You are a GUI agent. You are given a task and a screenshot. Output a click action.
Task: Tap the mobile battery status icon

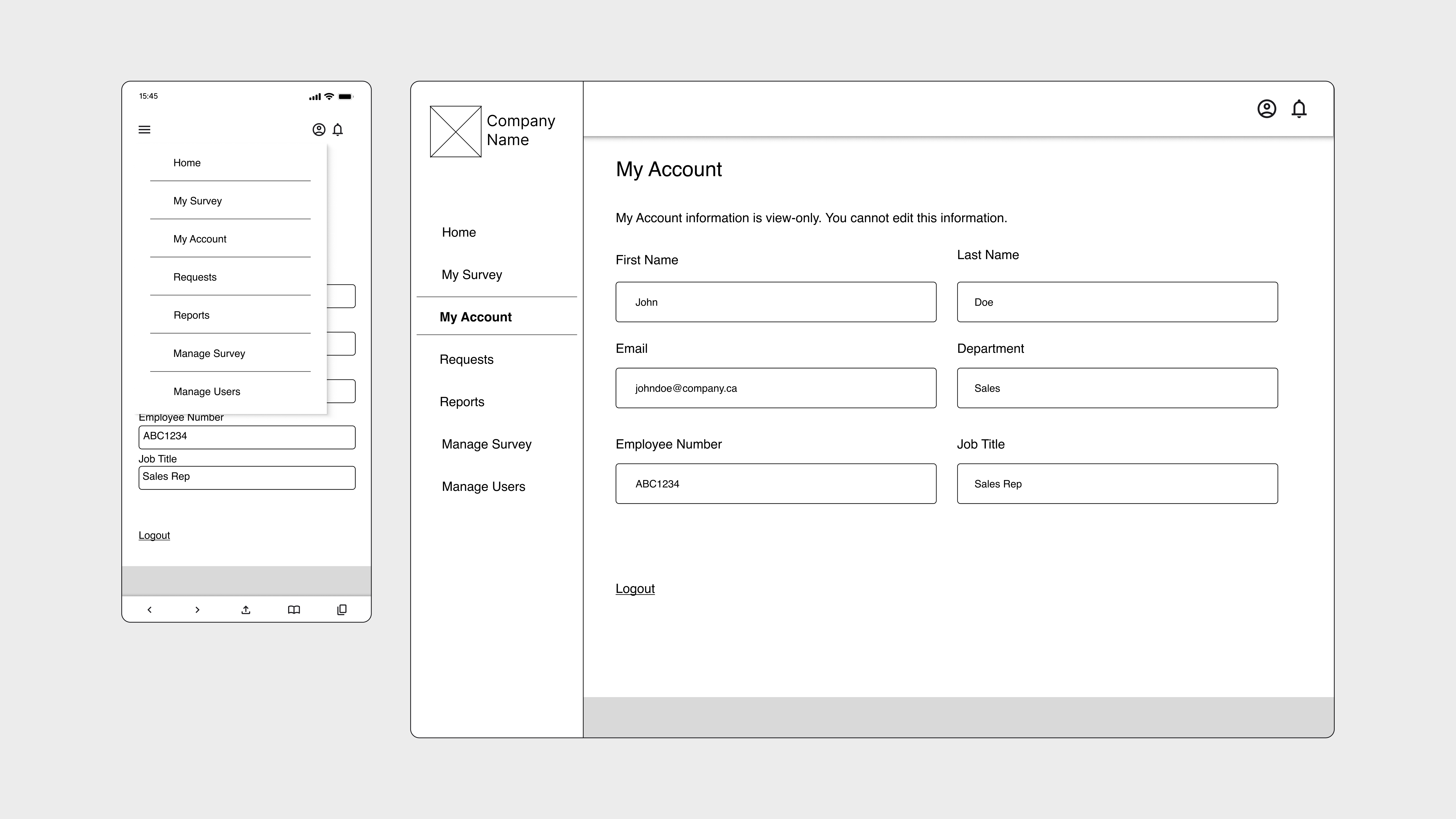[346, 97]
